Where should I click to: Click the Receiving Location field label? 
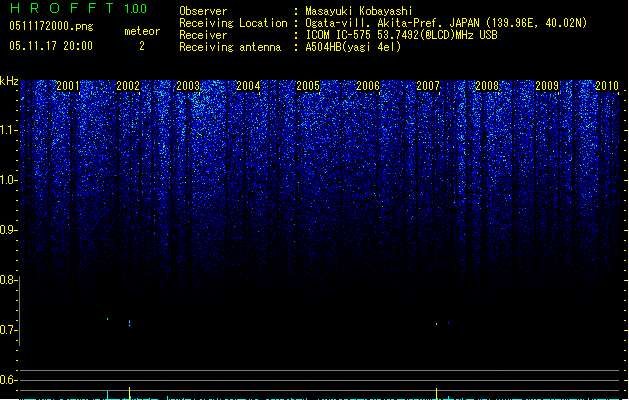tap(233, 23)
